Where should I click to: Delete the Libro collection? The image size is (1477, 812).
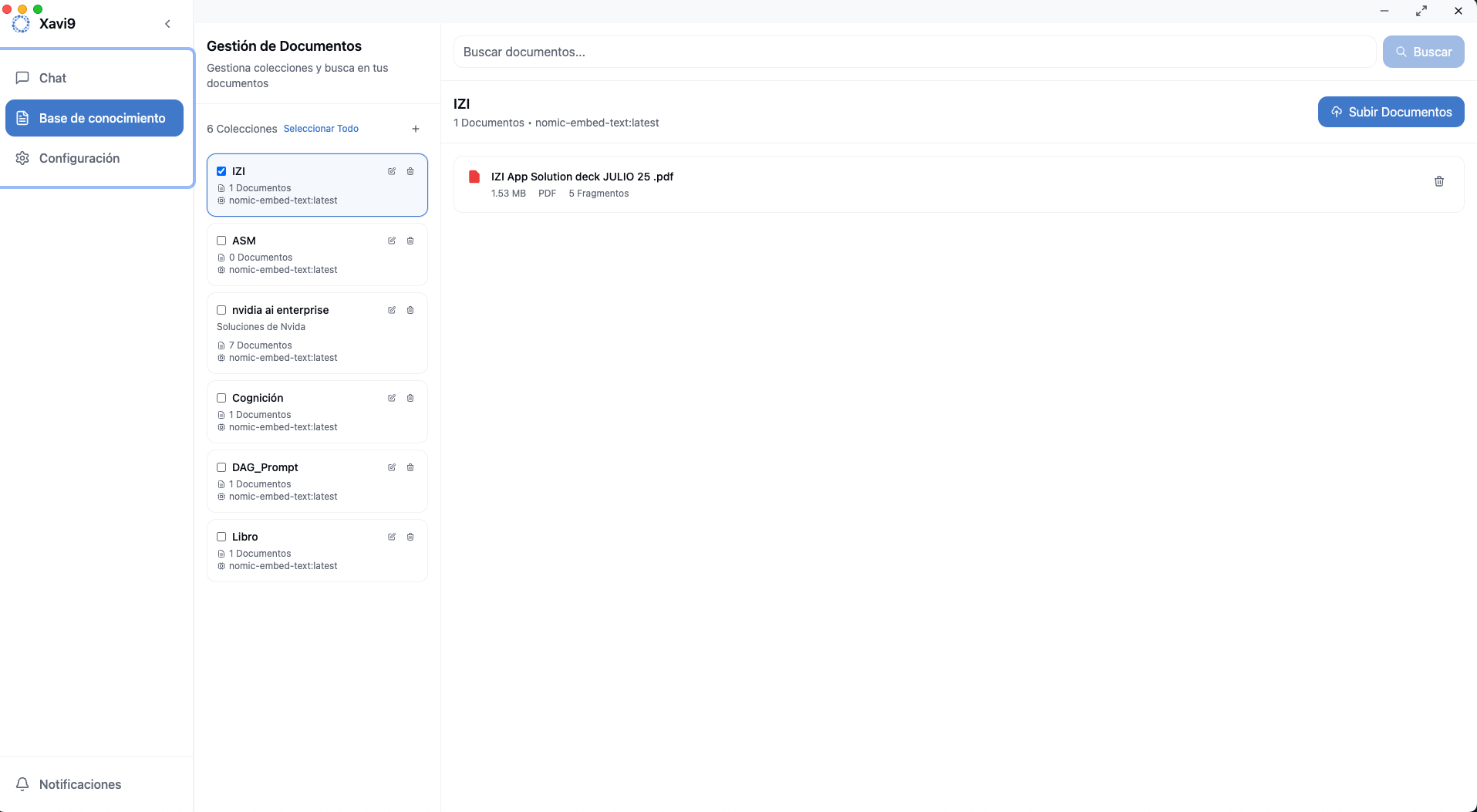410,537
